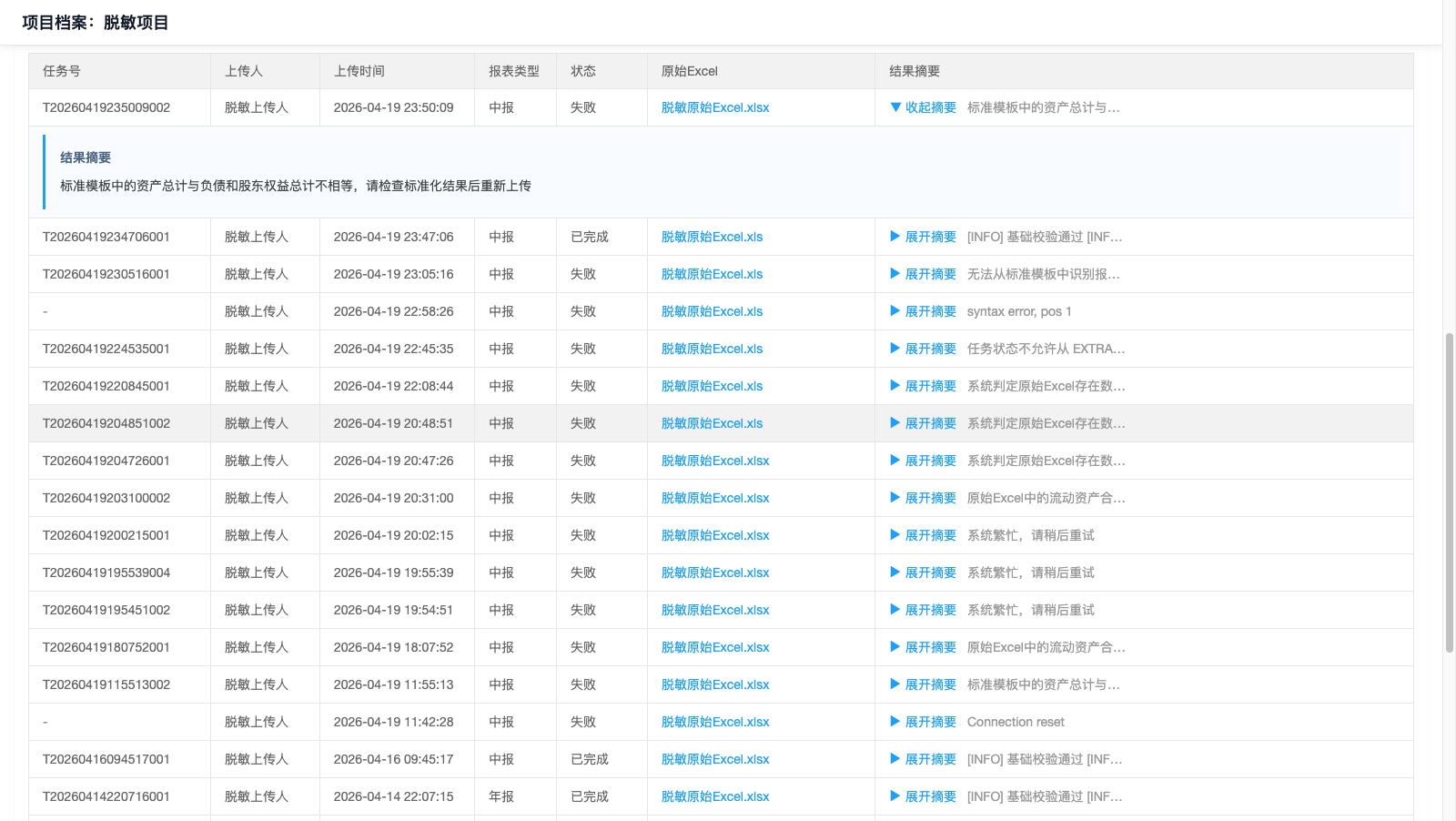This screenshot has height=821, width=1456.
Task: Click the 上传时间 column header
Action: point(359,71)
